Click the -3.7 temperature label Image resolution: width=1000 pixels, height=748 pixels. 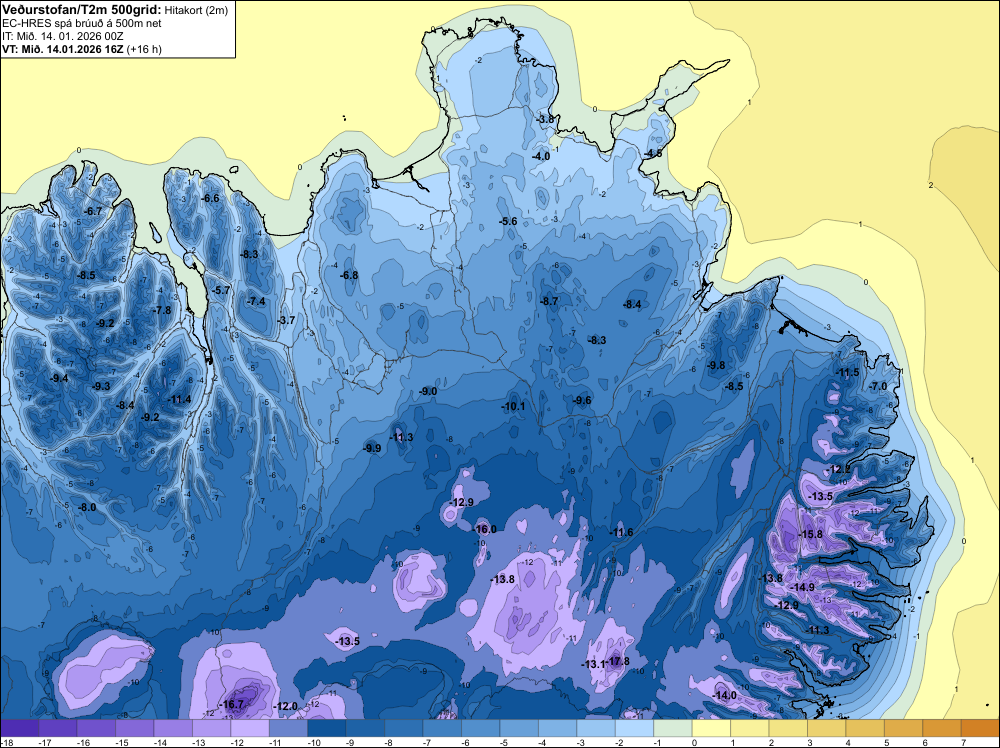pyautogui.click(x=286, y=320)
